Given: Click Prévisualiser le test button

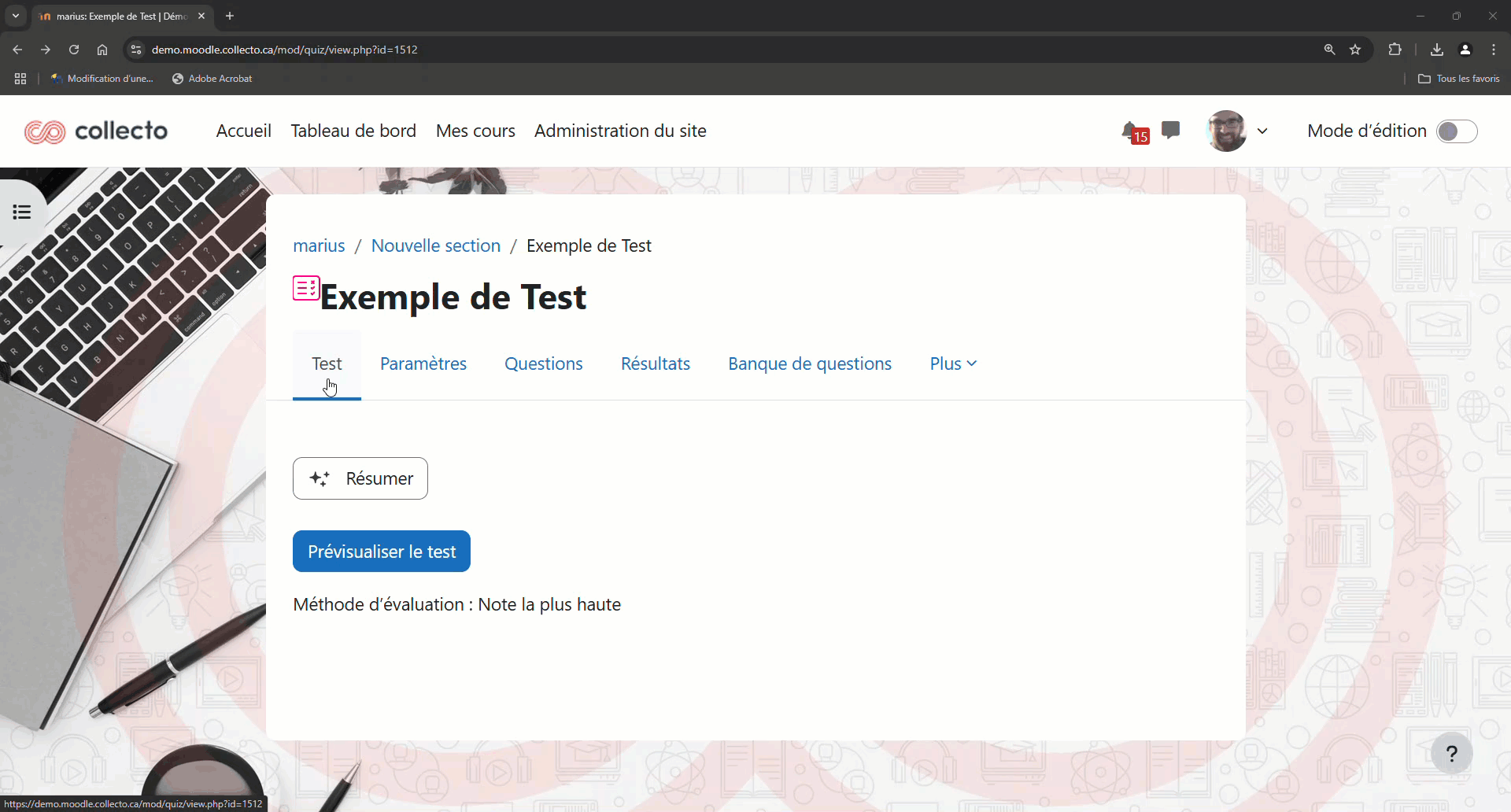Looking at the screenshot, I should (x=382, y=552).
